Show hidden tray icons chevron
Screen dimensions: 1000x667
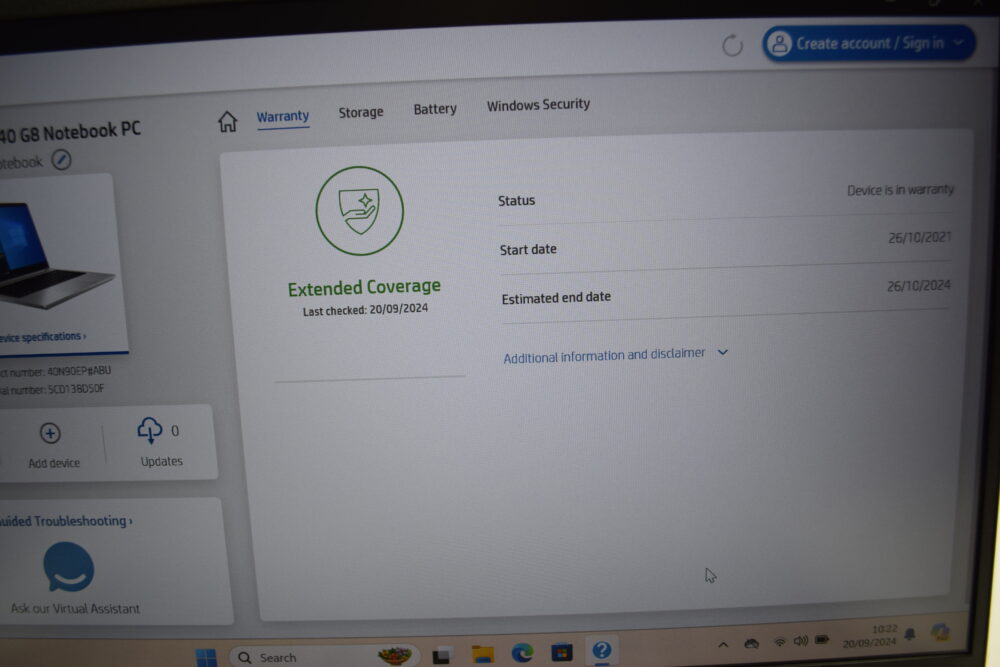(x=723, y=645)
